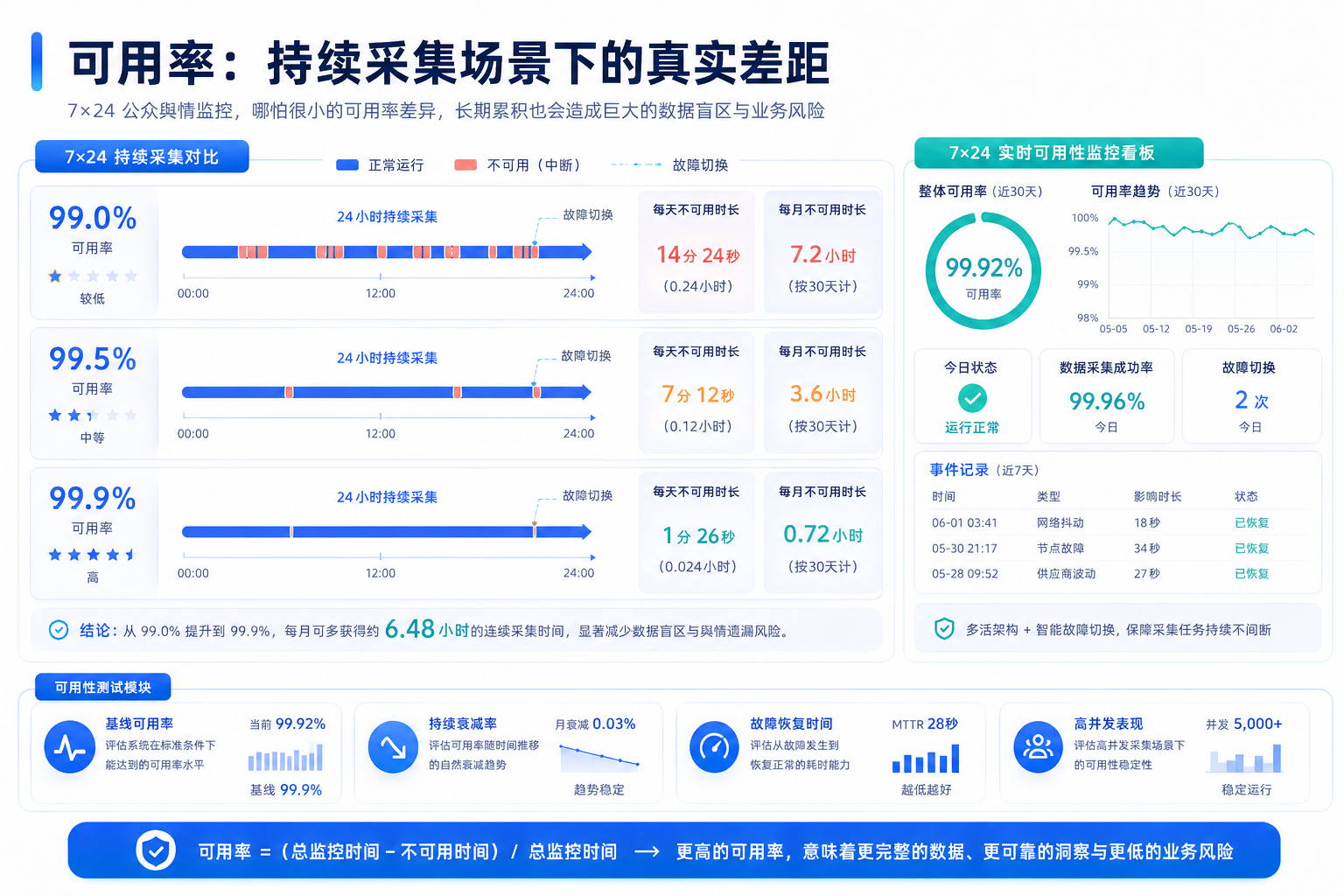Click the 基线 99.9% label
Image resolution: width=1344 pixels, height=896 pixels.
(286, 789)
